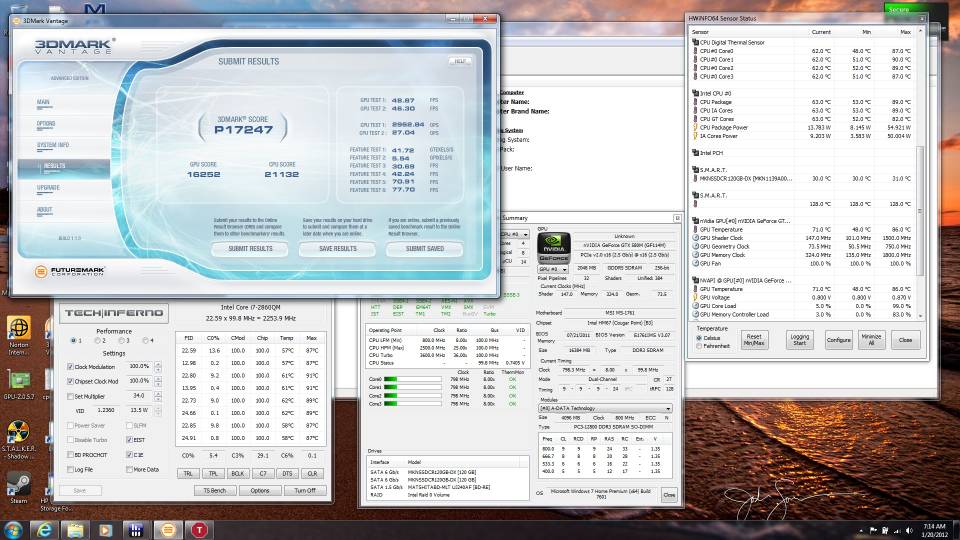Click Reset Min/Max in HWiNFO
The height and width of the screenshot is (540, 960).
(x=754, y=340)
